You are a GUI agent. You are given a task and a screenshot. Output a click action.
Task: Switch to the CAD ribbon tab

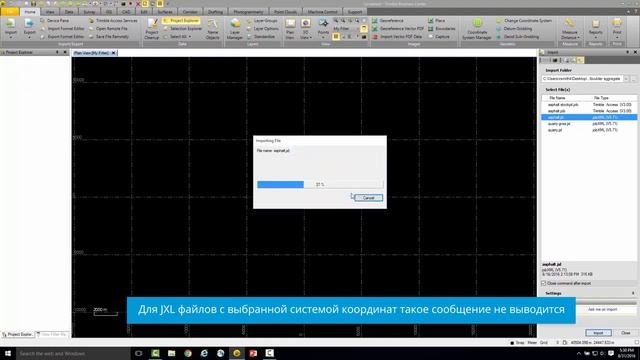126,12
